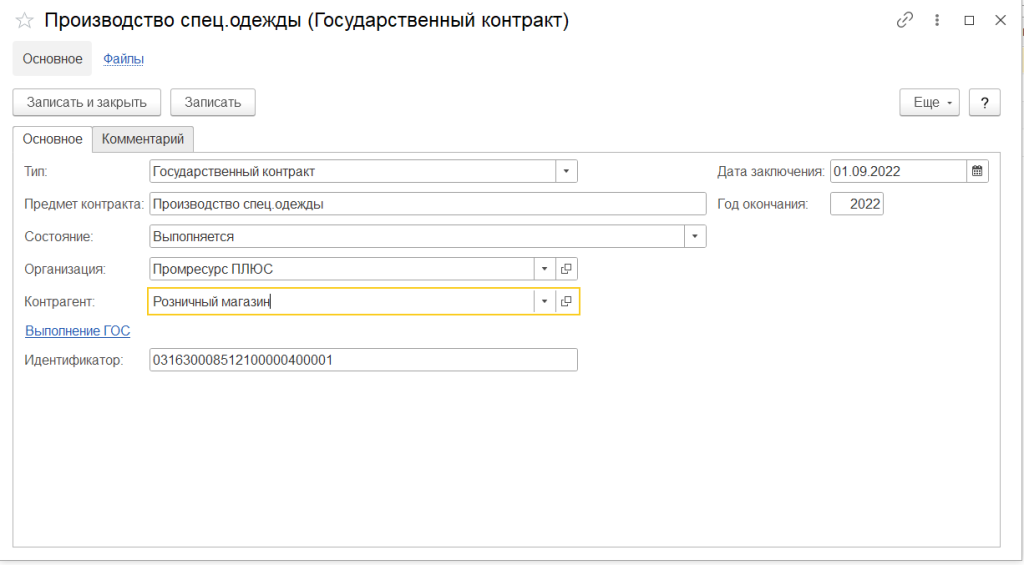1024x565 pixels.
Task: Click the Записать button
Action: (212, 102)
